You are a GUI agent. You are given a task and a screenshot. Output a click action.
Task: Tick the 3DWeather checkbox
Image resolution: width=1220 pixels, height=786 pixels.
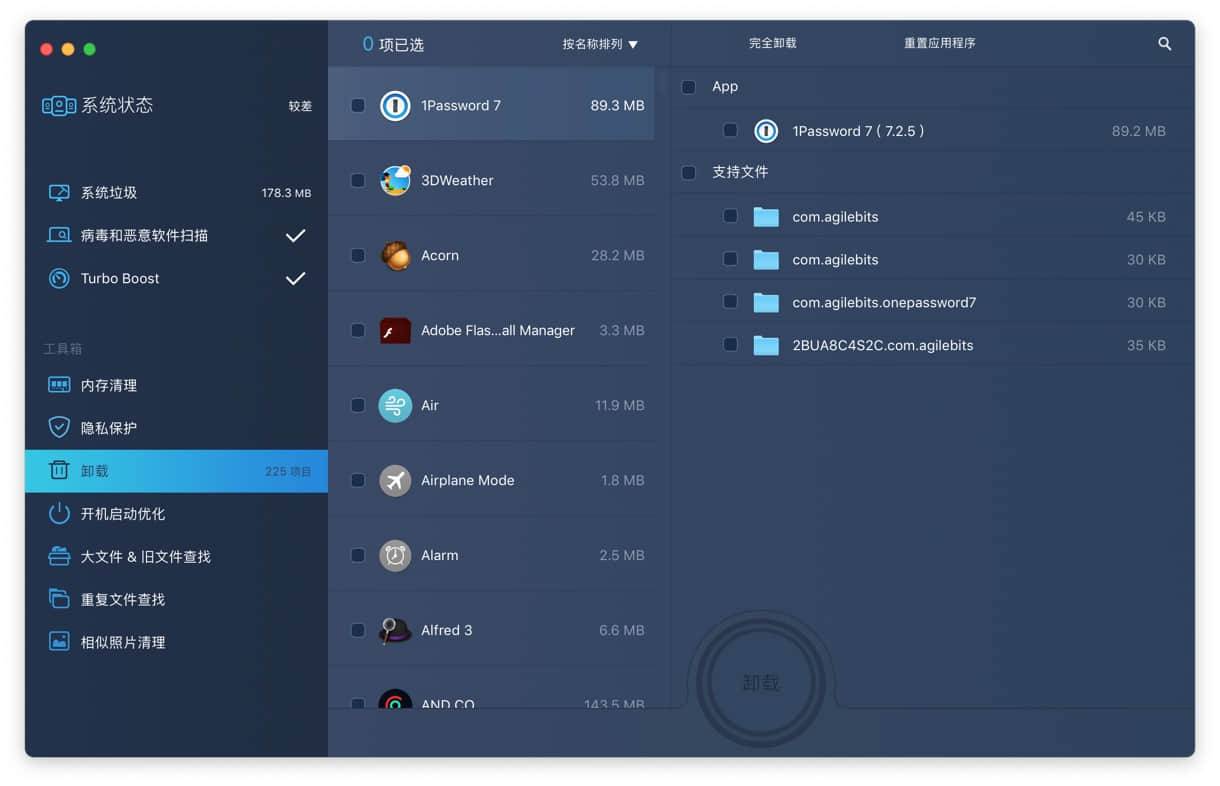(357, 180)
